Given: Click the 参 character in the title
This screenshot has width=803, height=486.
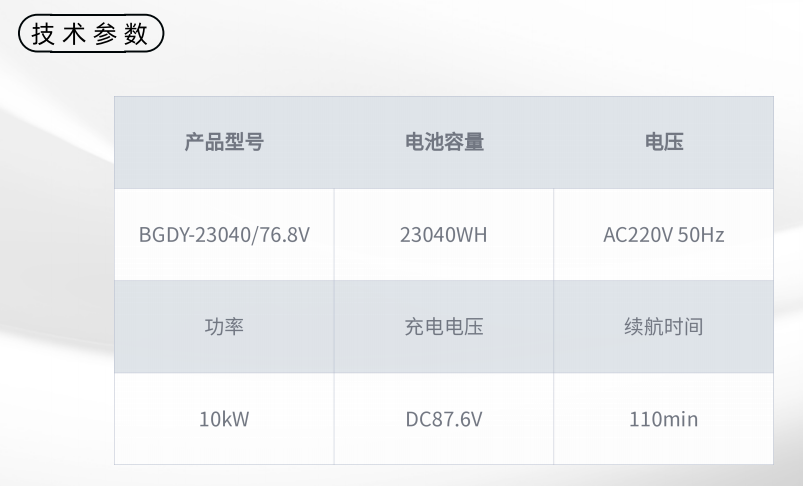Looking at the screenshot, I should [105, 34].
